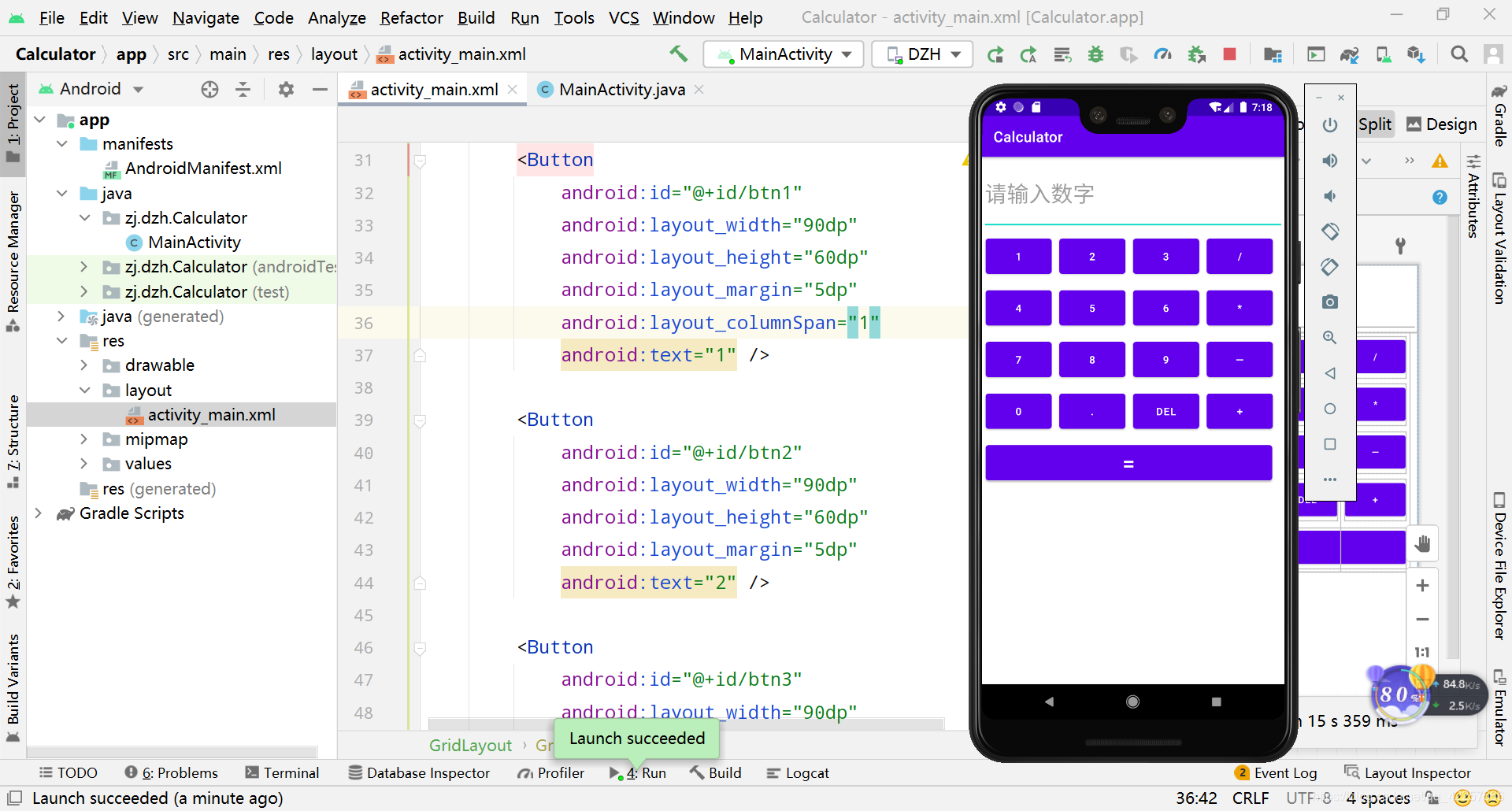Viewport: 1512px width, 811px height.
Task: Open the project panel settings gear
Action: 286,89
